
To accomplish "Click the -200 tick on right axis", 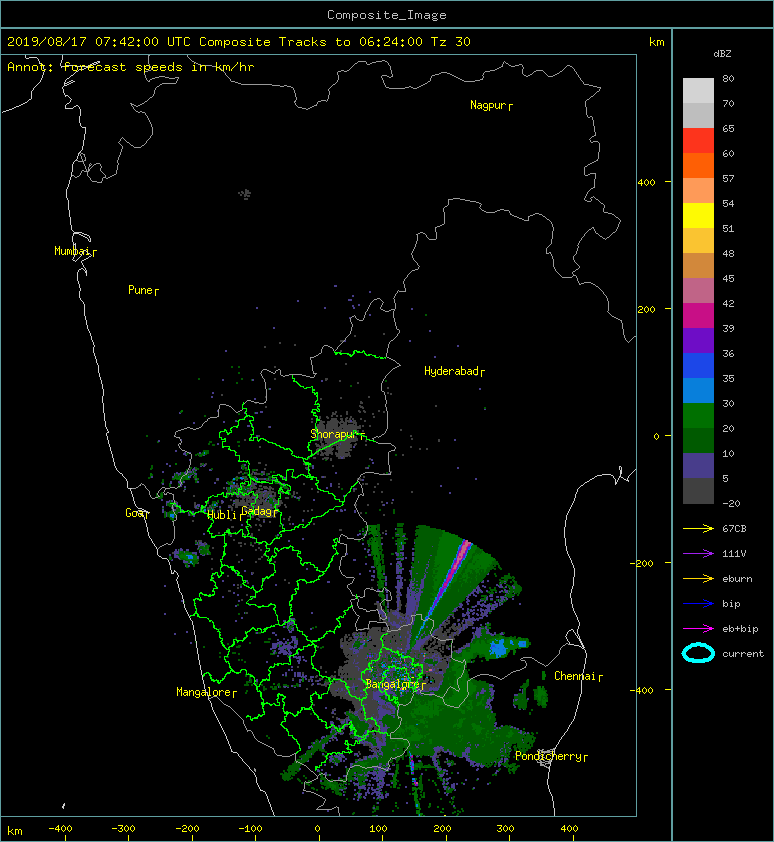I will pyautogui.click(x=642, y=563).
